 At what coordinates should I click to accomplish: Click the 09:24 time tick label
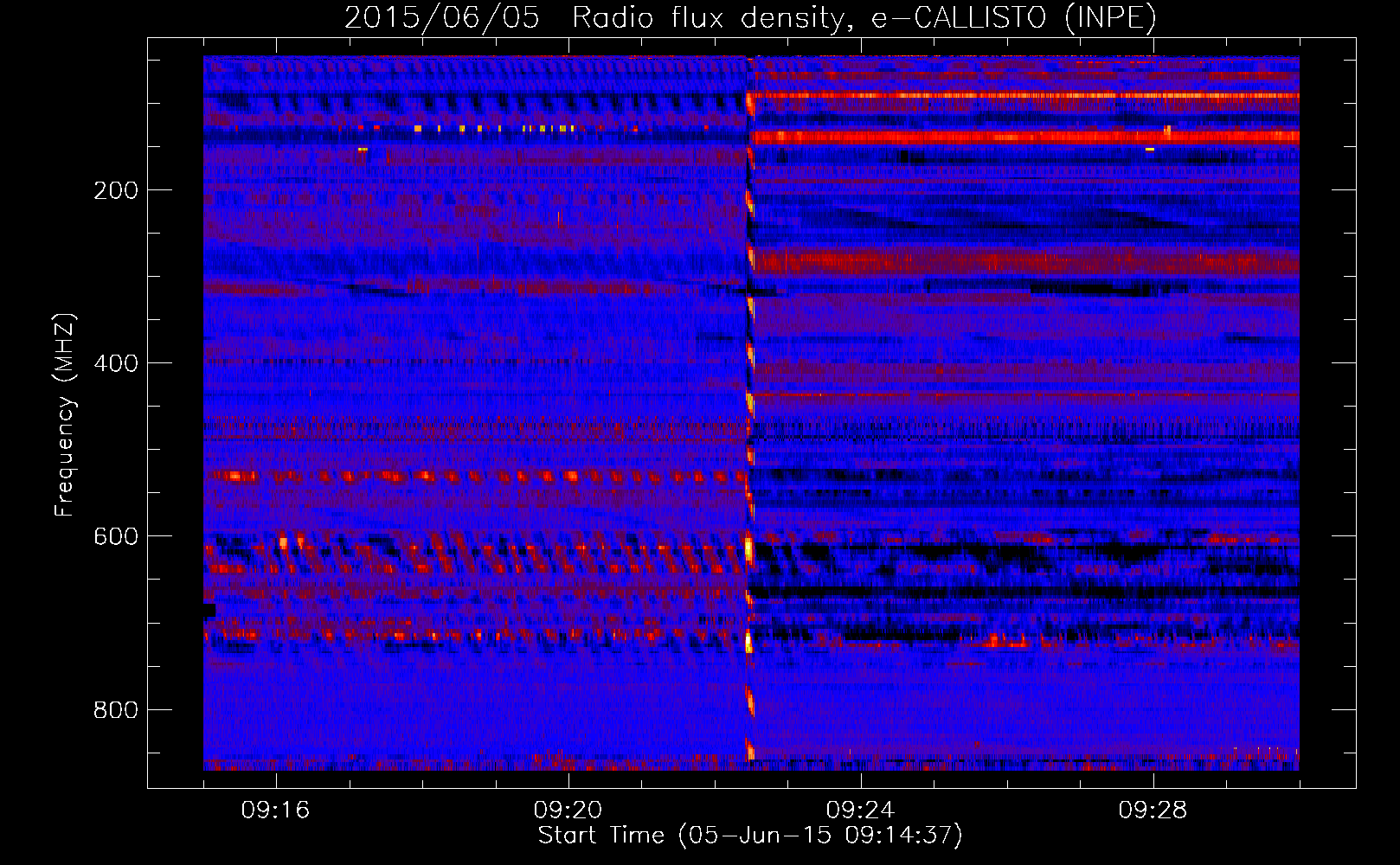click(x=861, y=810)
